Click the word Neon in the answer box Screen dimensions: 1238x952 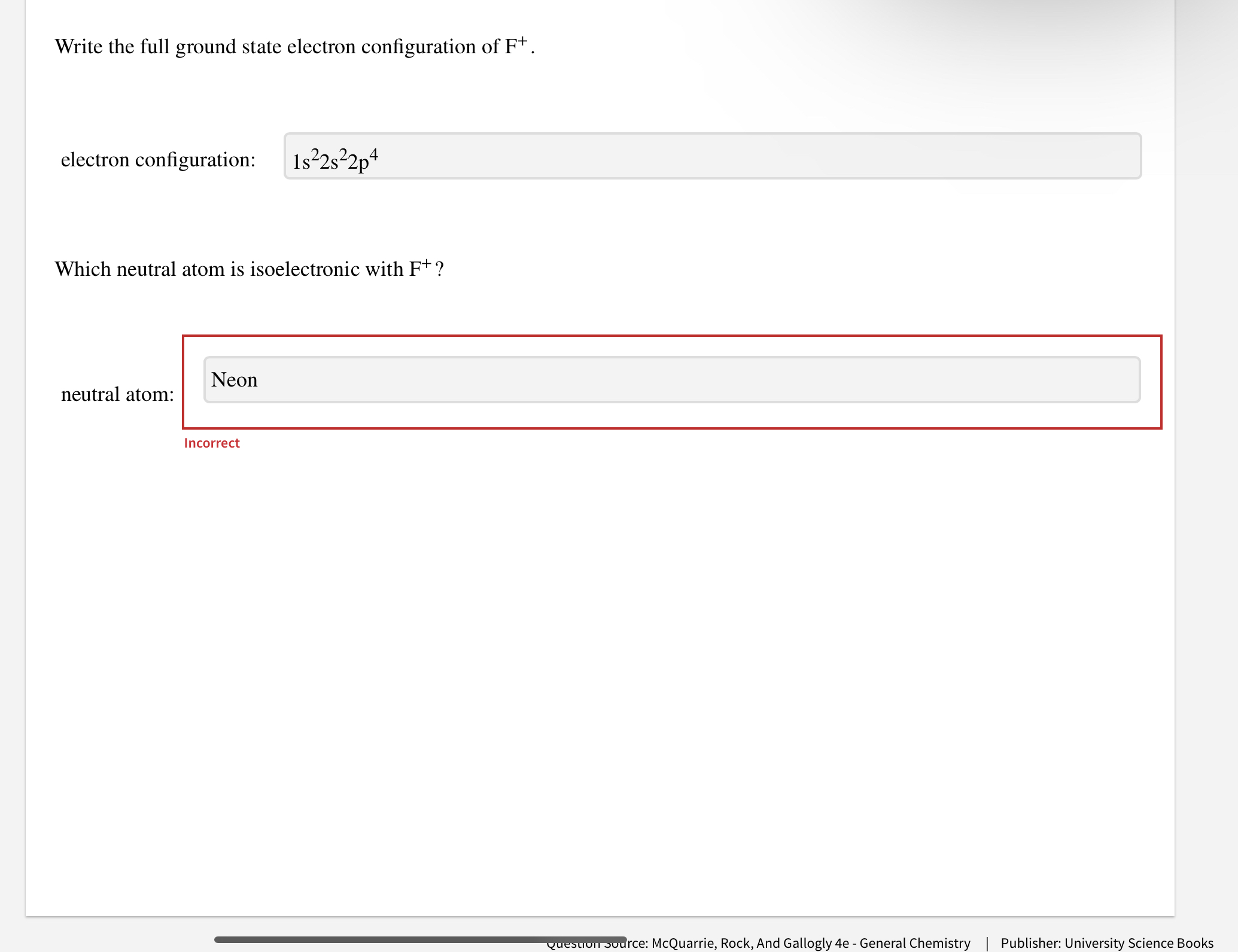pyautogui.click(x=235, y=380)
